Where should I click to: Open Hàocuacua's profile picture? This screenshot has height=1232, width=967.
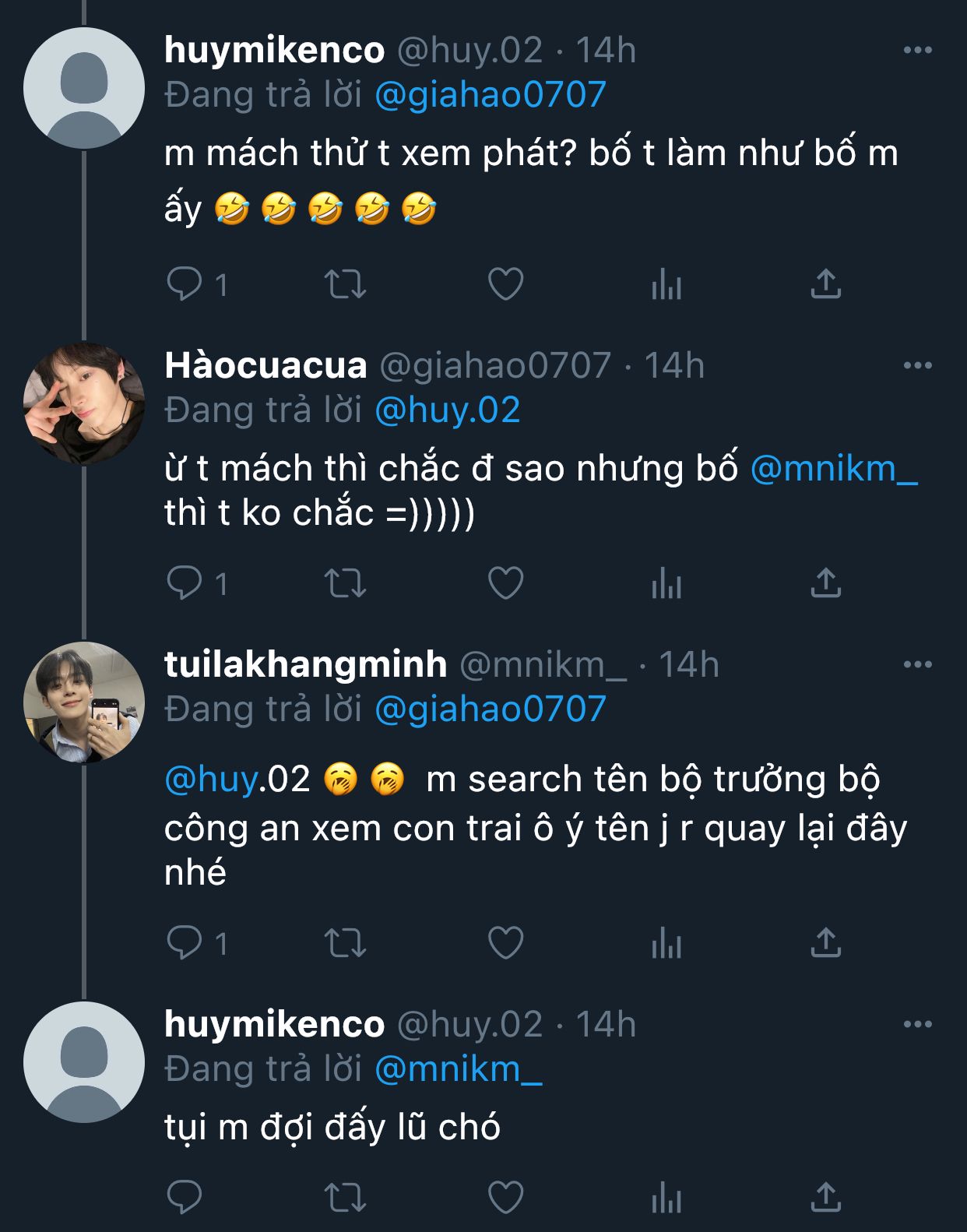[x=84, y=403]
